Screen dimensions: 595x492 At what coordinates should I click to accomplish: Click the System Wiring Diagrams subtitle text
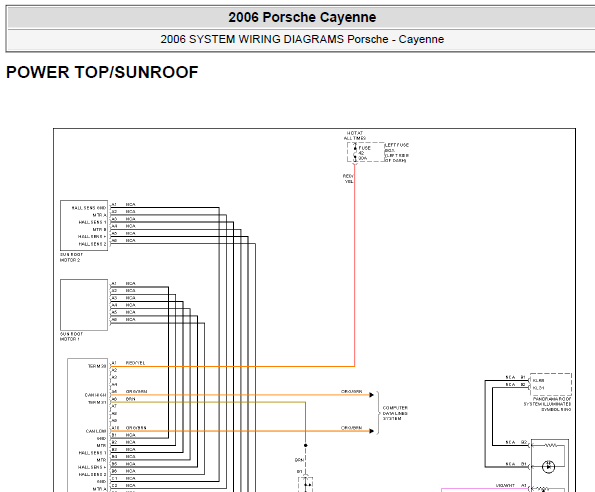coord(302,39)
